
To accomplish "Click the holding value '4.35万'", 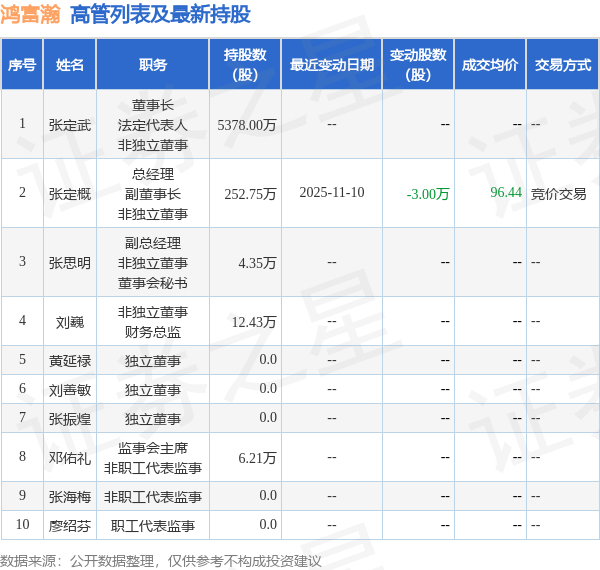I will tap(257, 262).
